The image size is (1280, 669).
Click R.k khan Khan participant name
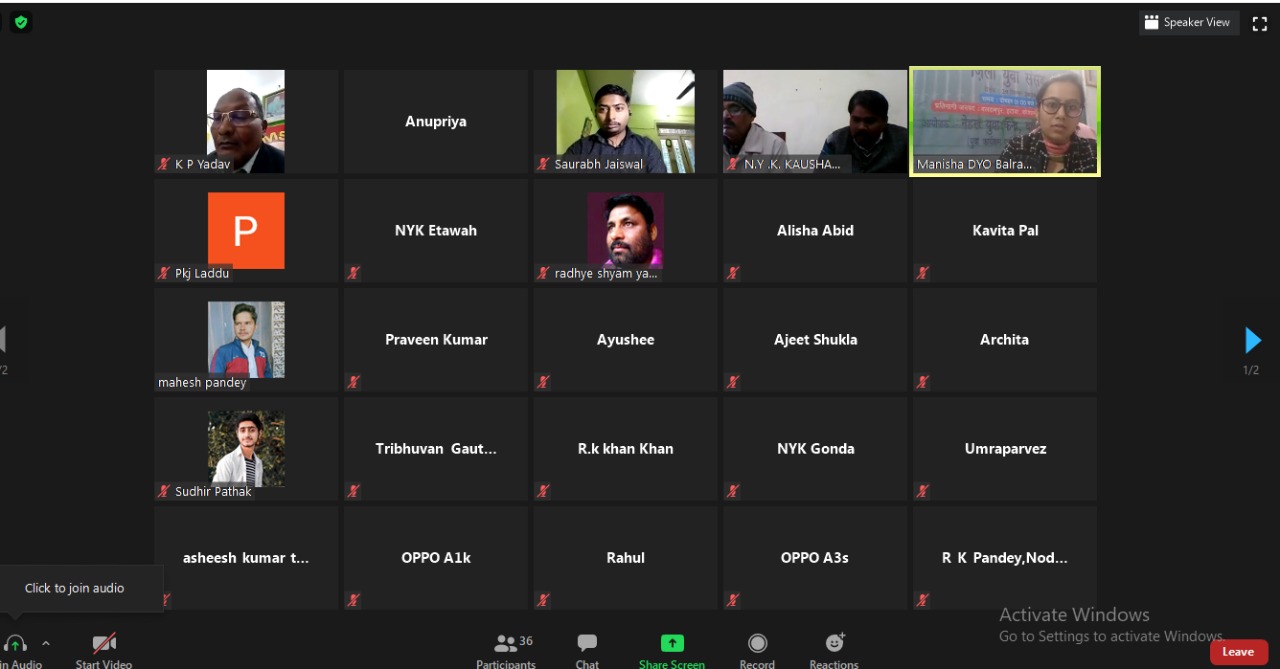[x=626, y=448]
